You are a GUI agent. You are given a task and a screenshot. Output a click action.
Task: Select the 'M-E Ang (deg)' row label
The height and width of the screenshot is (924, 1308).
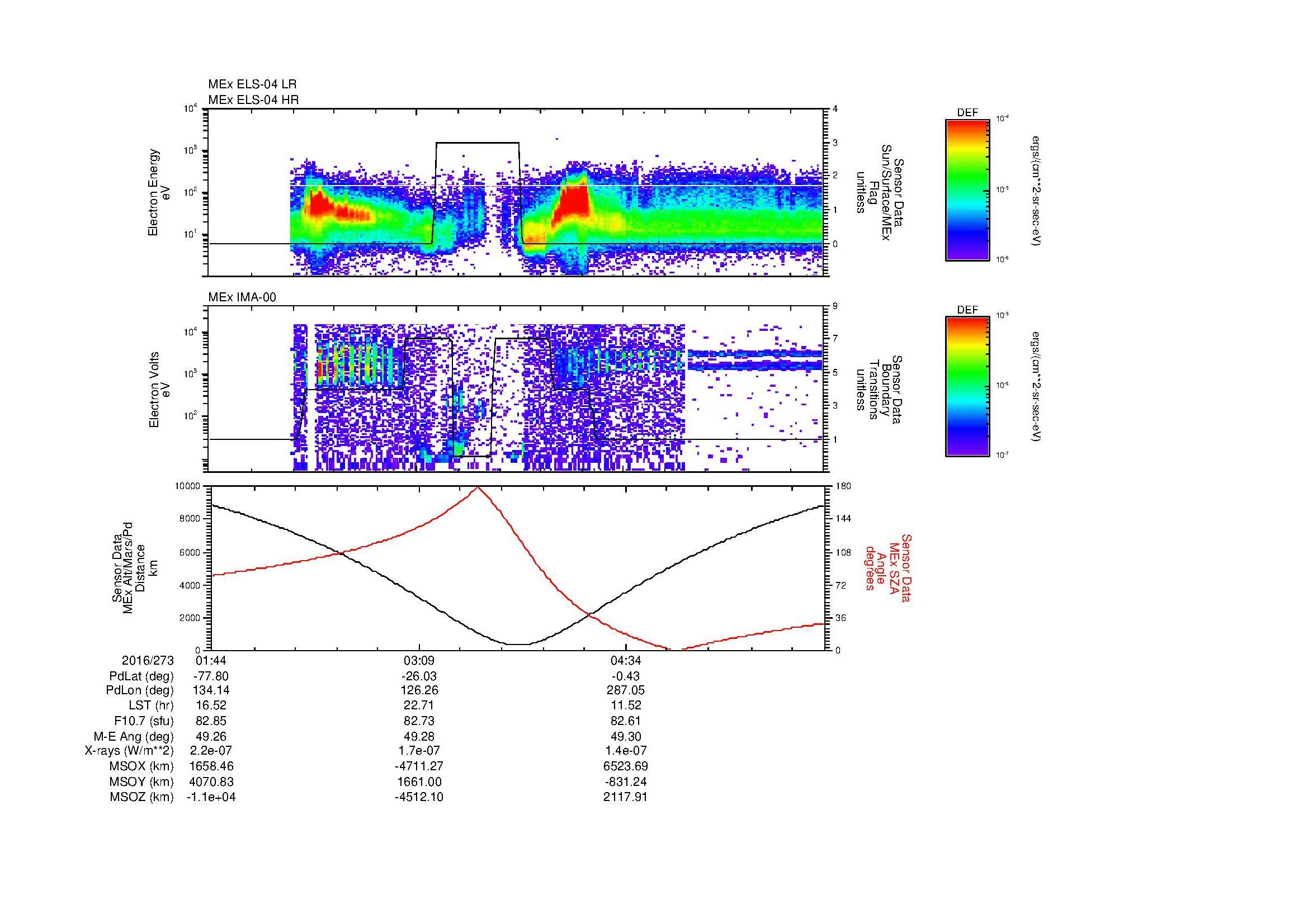134,736
